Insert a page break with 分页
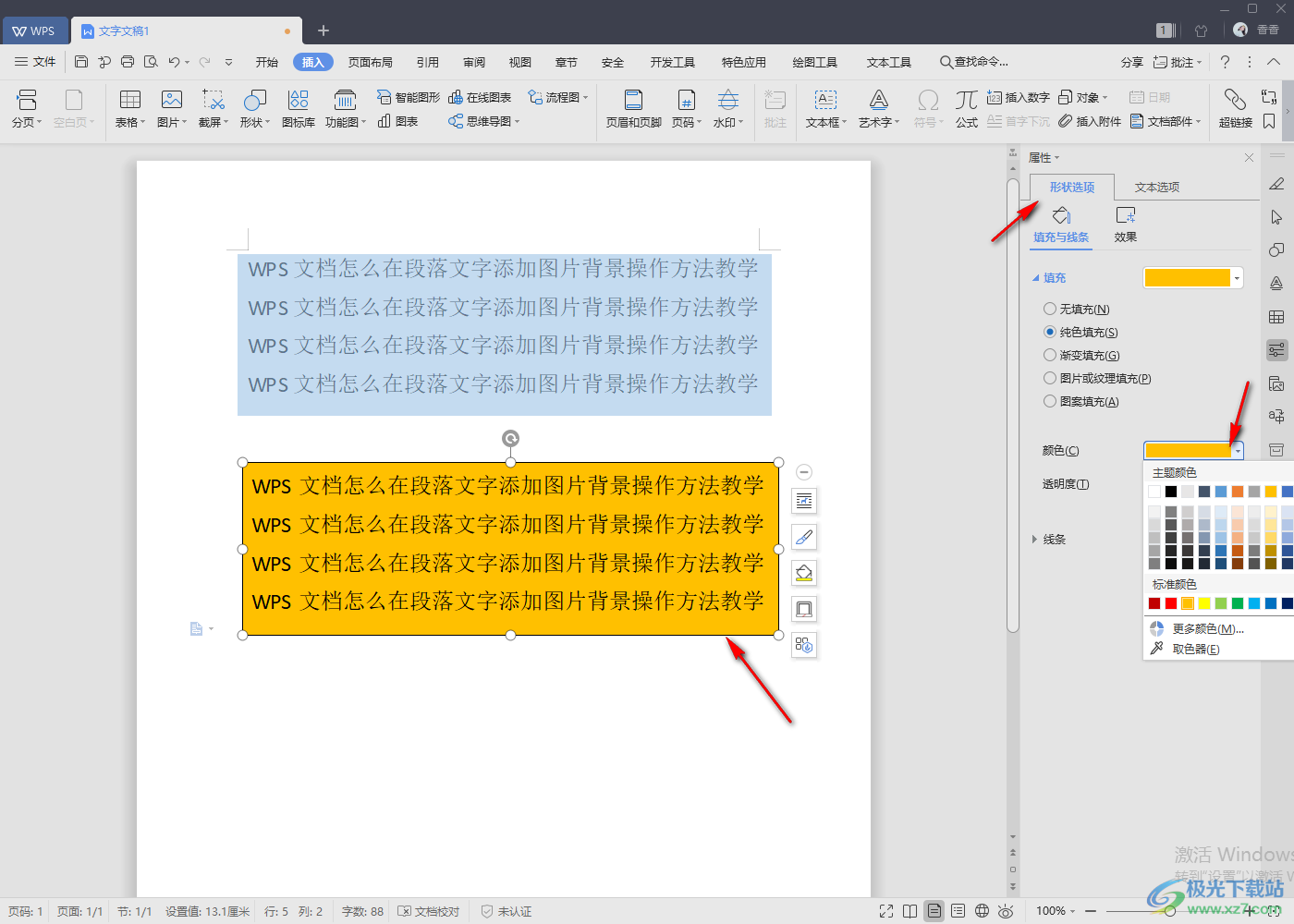This screenshot has height=924, width=1294. (x=26, y=108)
